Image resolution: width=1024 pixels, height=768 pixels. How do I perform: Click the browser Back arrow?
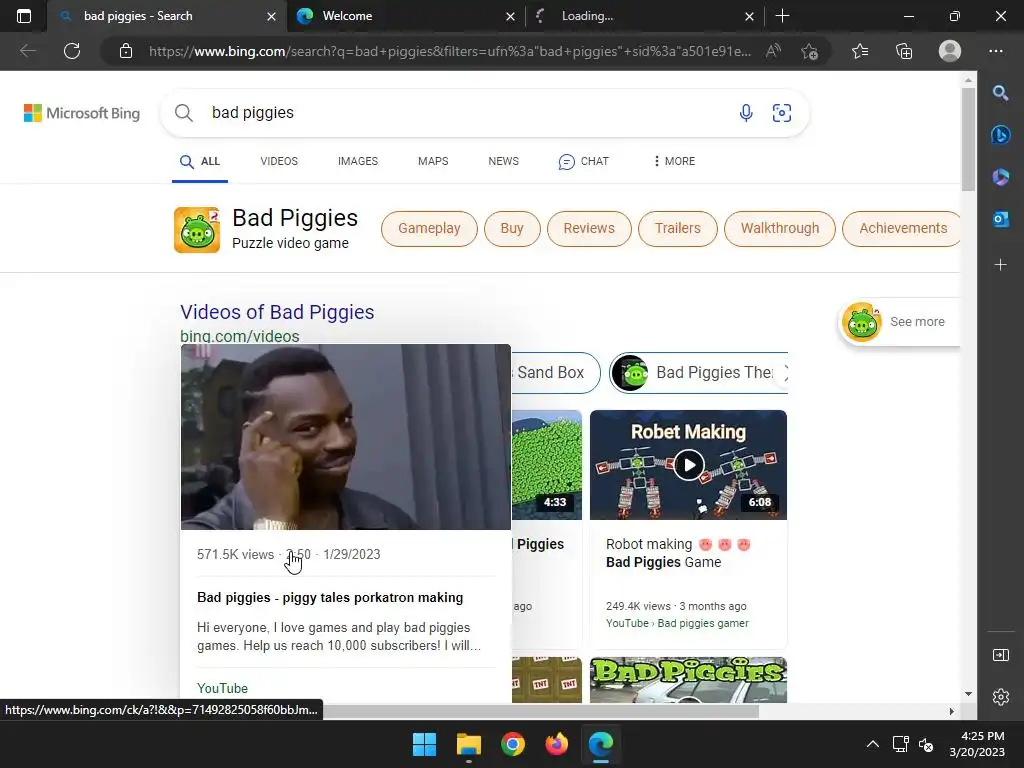(27, 51)
